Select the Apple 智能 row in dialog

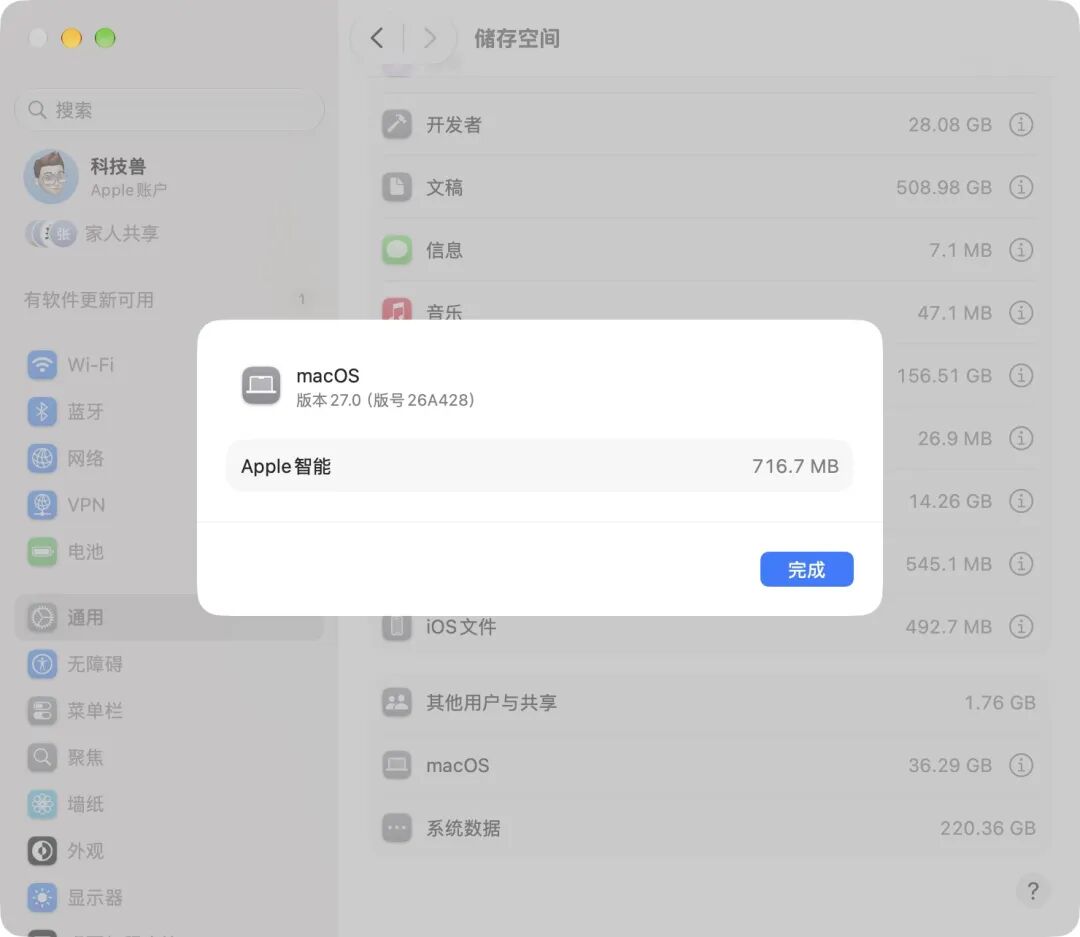pos(539,466)
